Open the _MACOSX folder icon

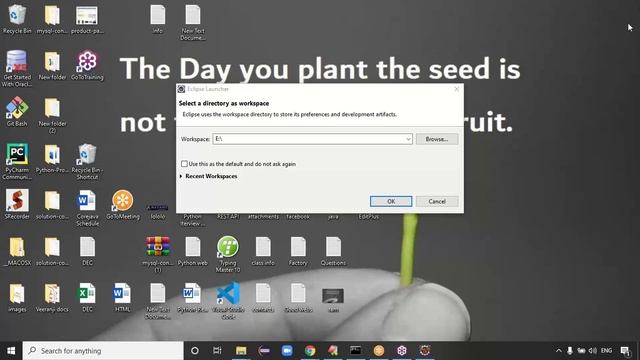pyautogui.click(x=17, y=251)
